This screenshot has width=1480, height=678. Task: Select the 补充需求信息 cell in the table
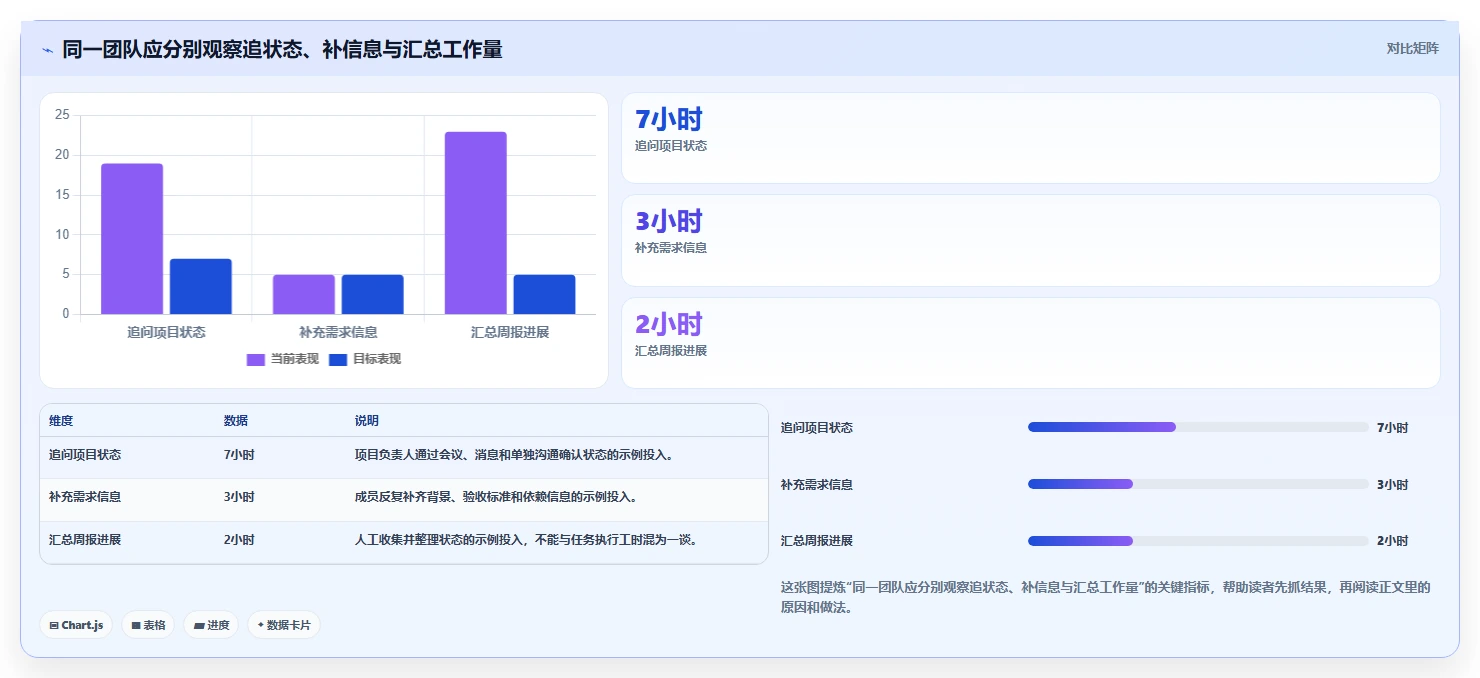coord(85,497)
